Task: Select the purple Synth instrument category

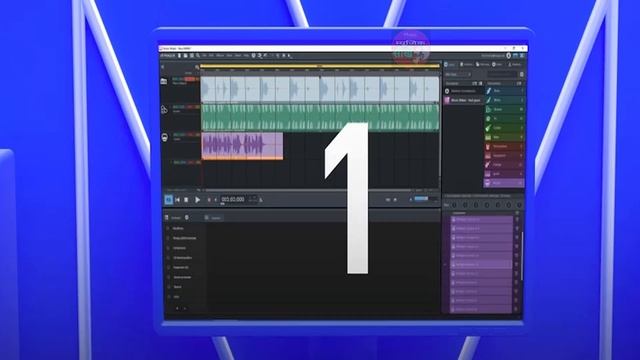Action: pyautogui.click(x=504, y=174)
